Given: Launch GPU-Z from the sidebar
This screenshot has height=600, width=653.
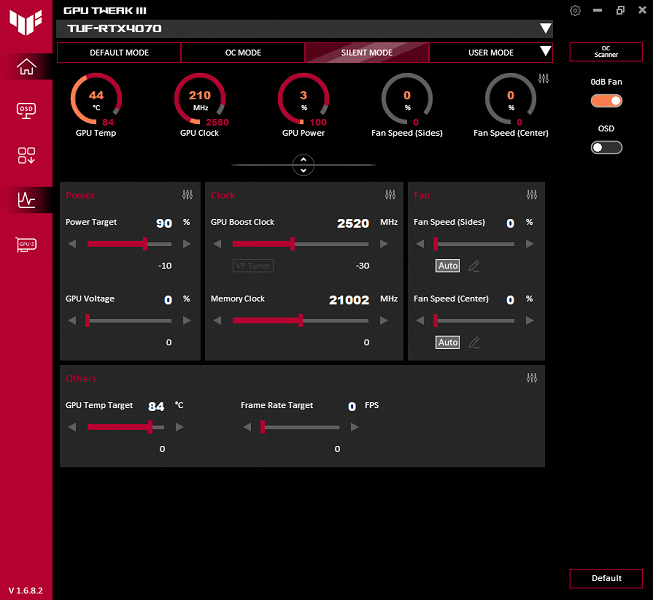Looking at the screenshot, I should pos(26,244).
